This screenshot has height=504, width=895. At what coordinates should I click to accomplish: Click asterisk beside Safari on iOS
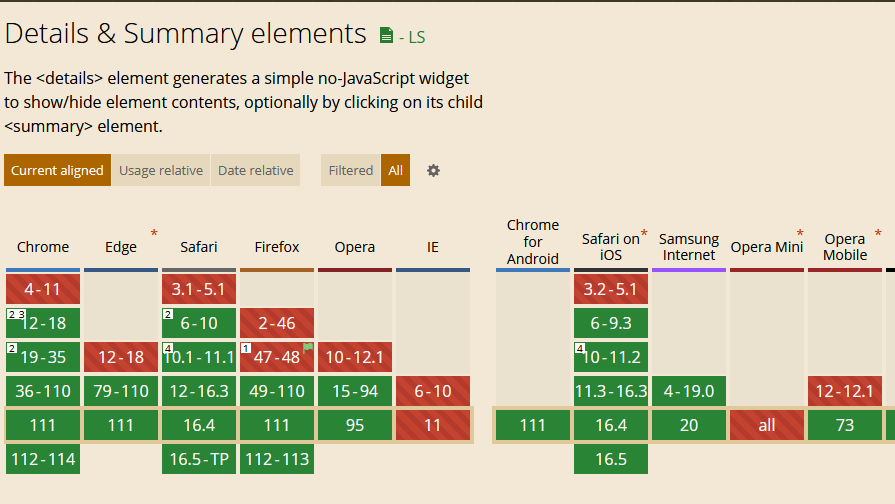coord(644,234)
